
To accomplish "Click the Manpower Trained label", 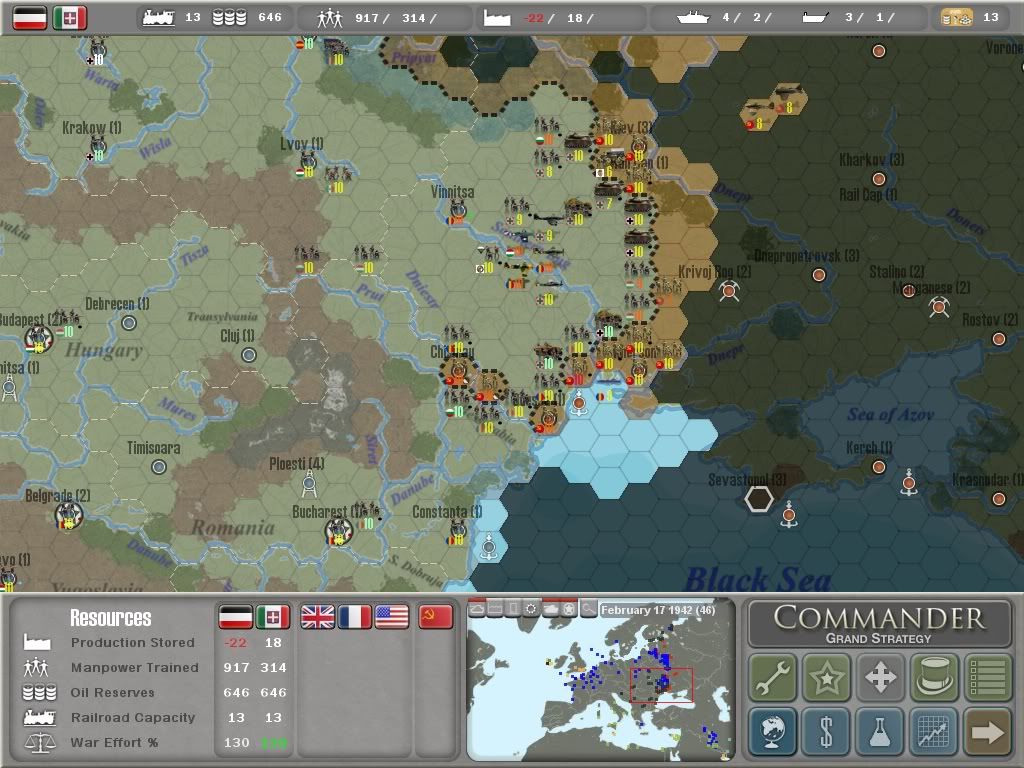I will (x=135, y=667).
